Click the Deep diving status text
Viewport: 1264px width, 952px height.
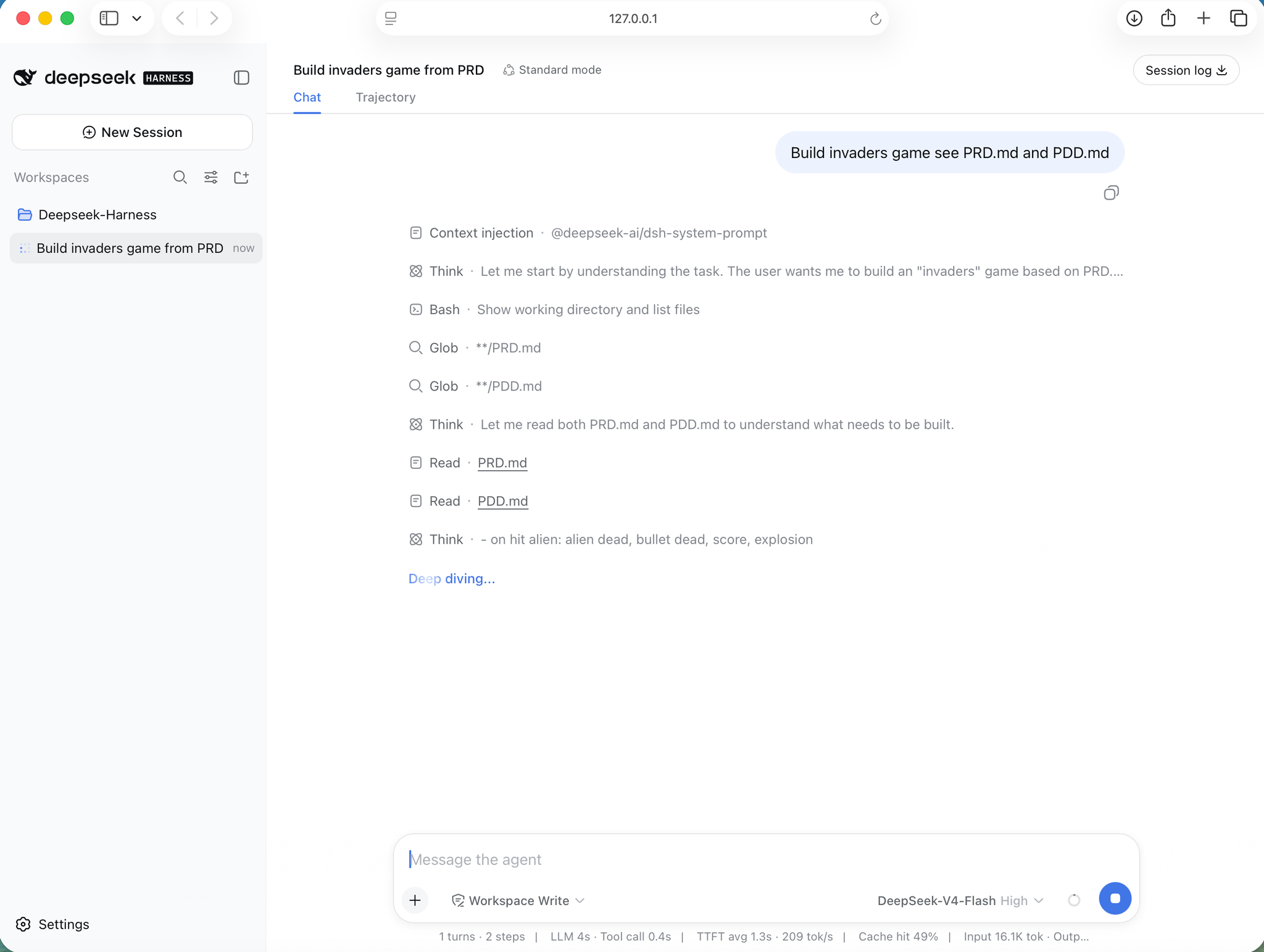click(x=452, y=579)
